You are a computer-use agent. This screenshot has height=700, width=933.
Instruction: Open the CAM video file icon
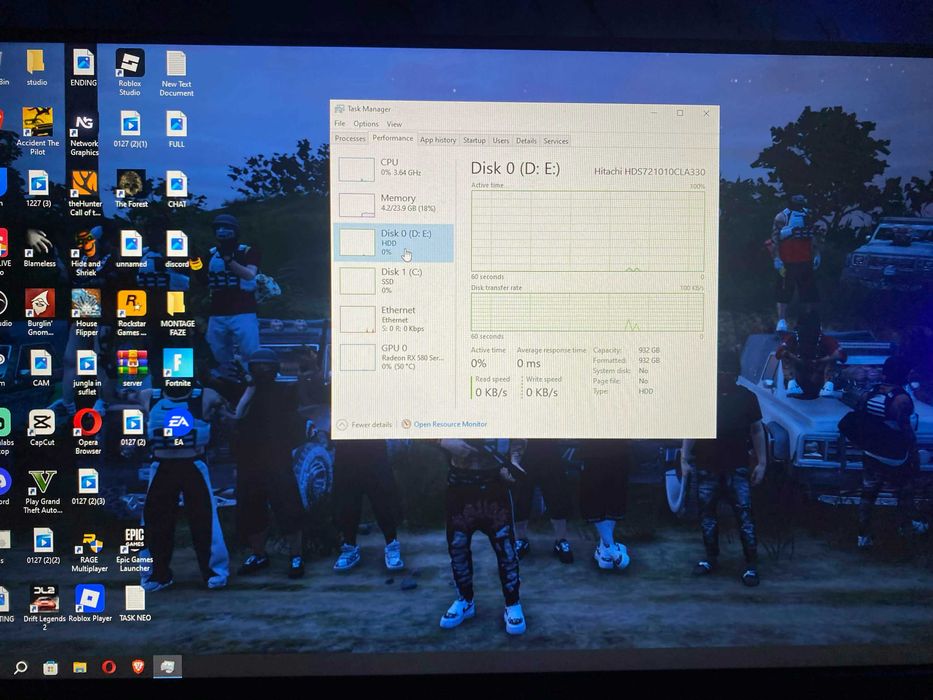[x=40, y=368]
